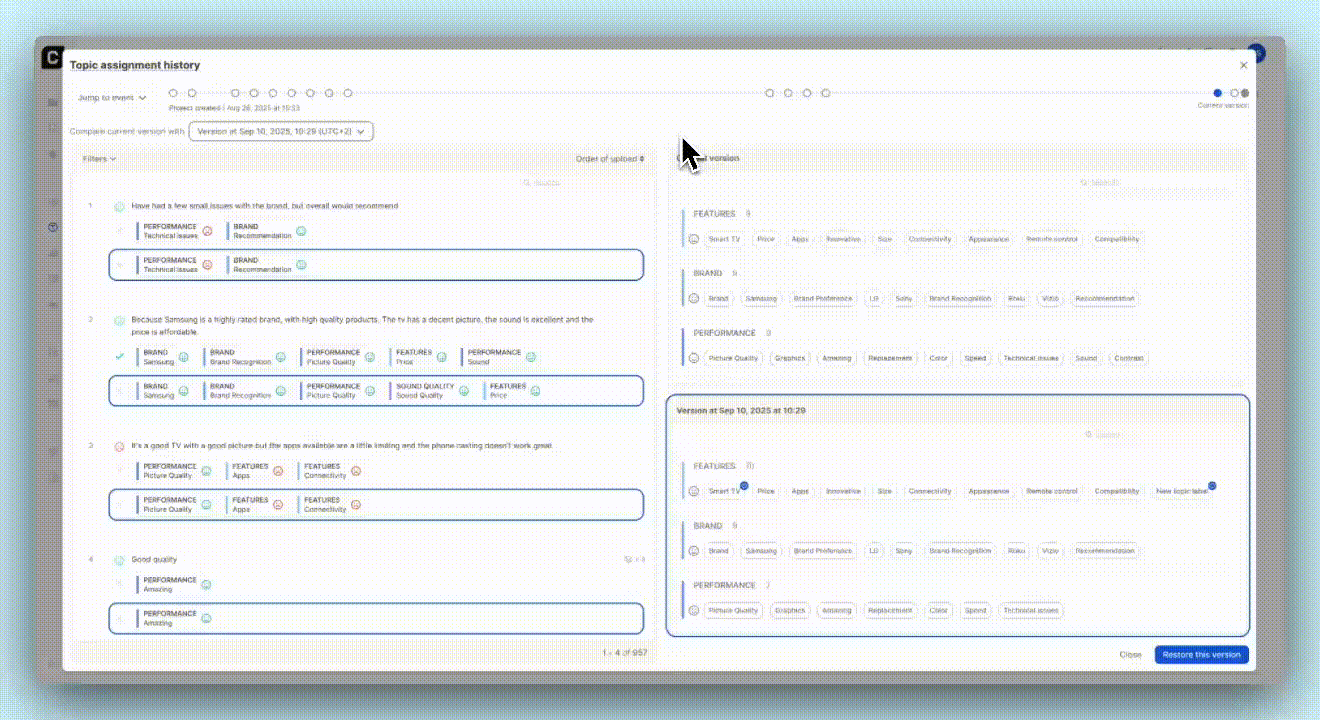1320x720 pixels.
Task: Click the sentiment face icon of comment 1
Action: click(x=119, y=206)
